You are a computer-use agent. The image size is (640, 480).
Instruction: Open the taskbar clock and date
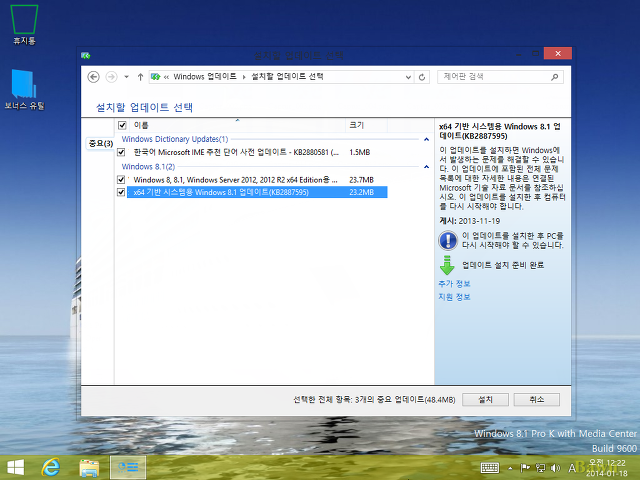[x=607, y=468]
